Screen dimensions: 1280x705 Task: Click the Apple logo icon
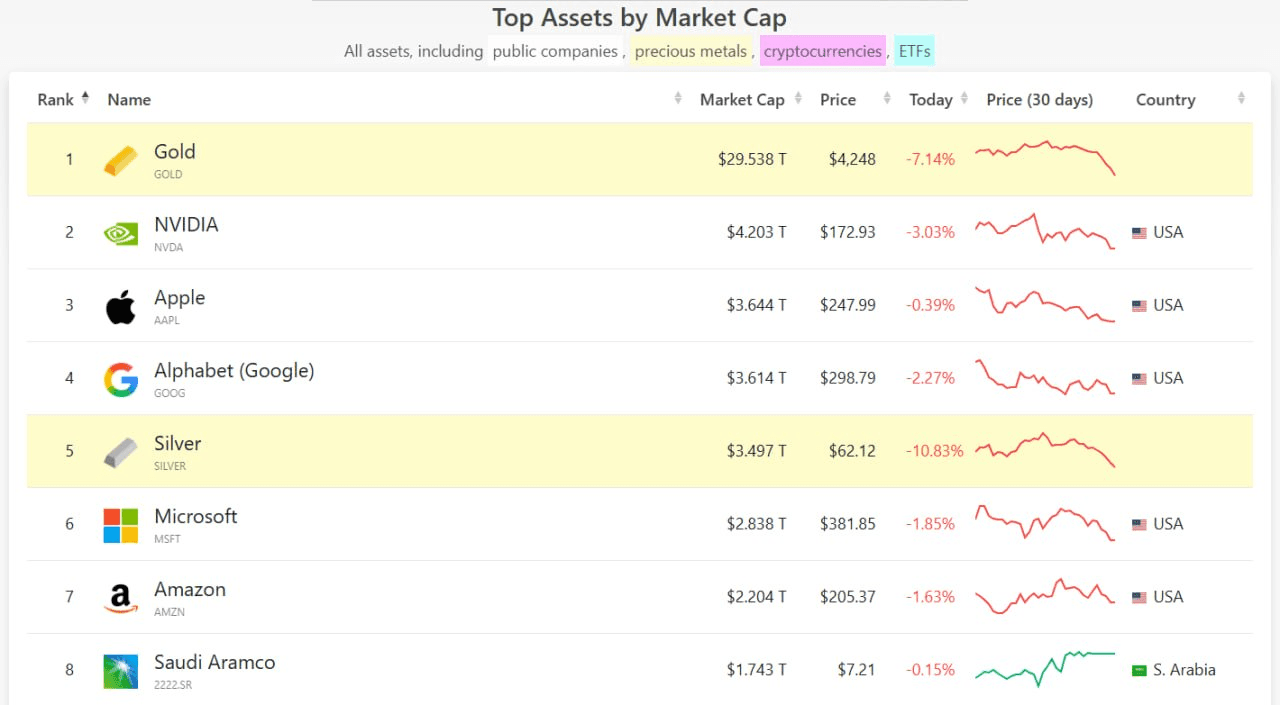(x=121, y=307)
